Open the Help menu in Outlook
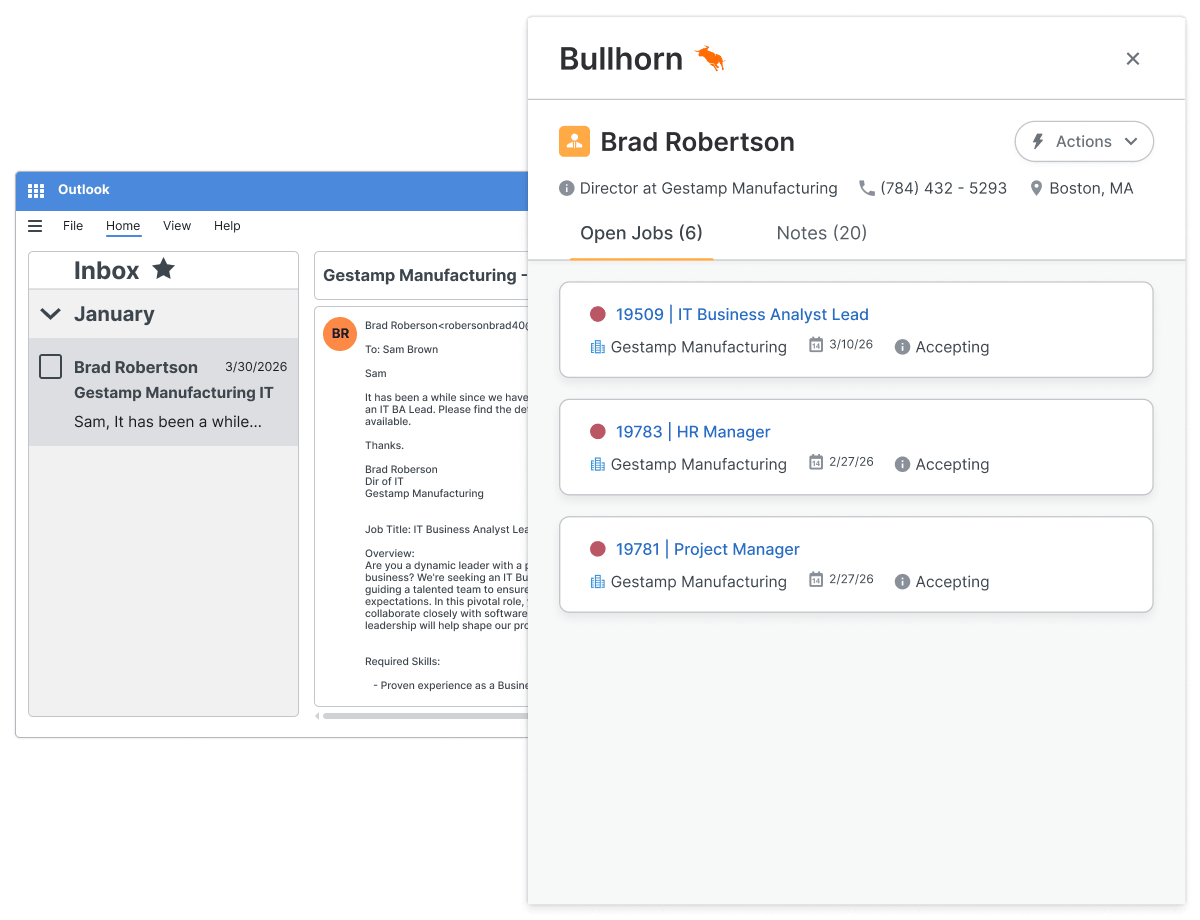The height and width of the screenshot is (920, 1200). pos(227,226)
